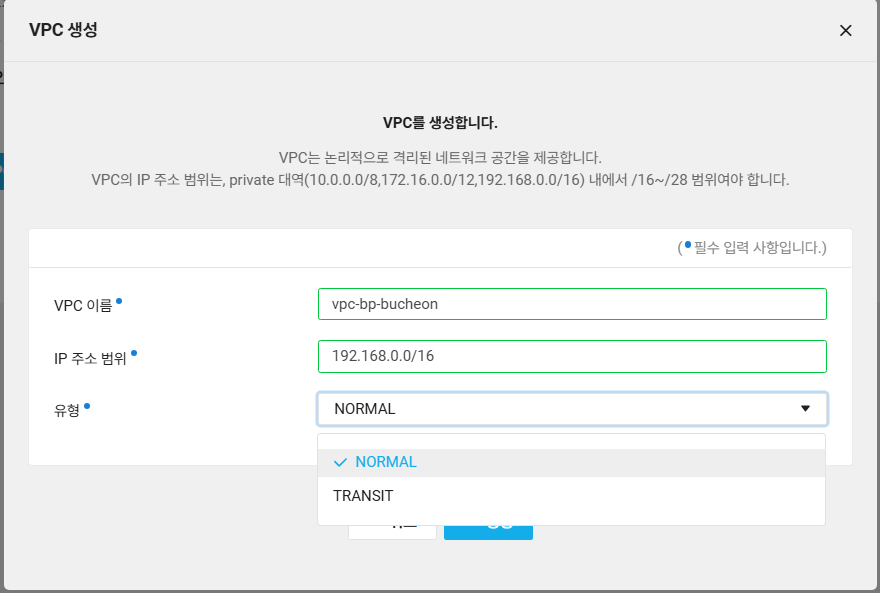Click the 'VPC는 논리적으로 격리된' description line
This screenshot has width=880, height=593.
(440, 158)
